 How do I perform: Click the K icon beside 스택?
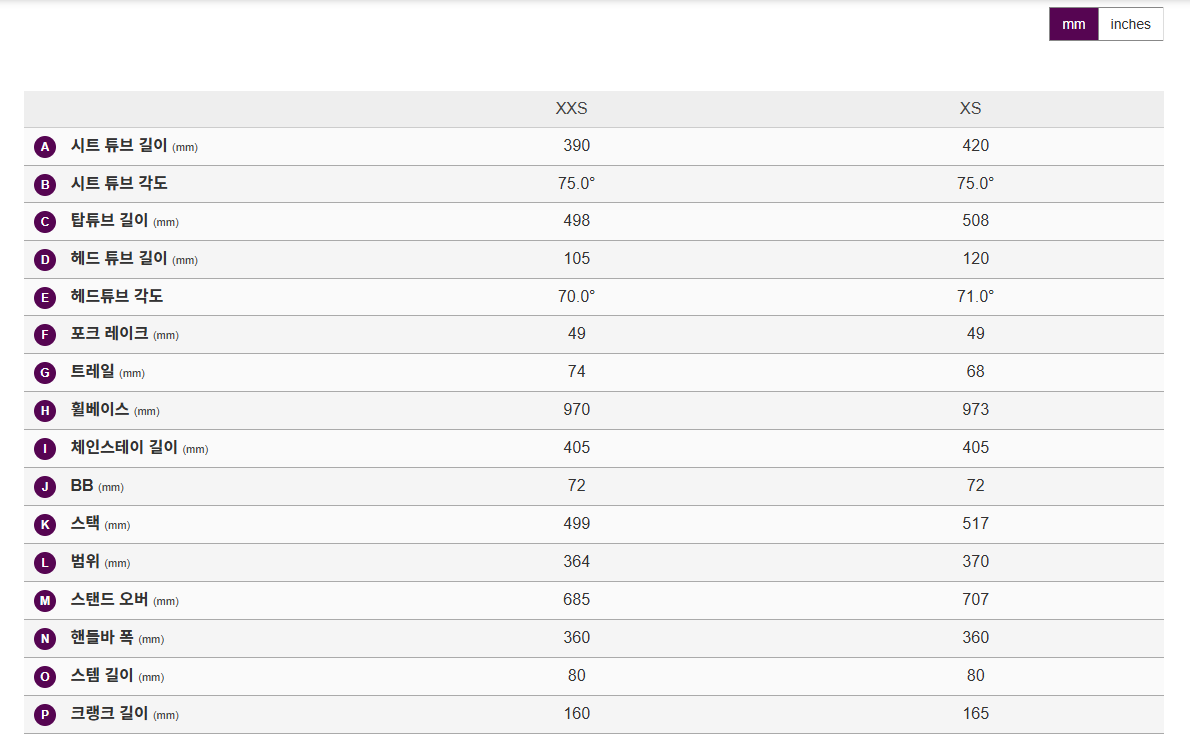click(x=45, y=525)
